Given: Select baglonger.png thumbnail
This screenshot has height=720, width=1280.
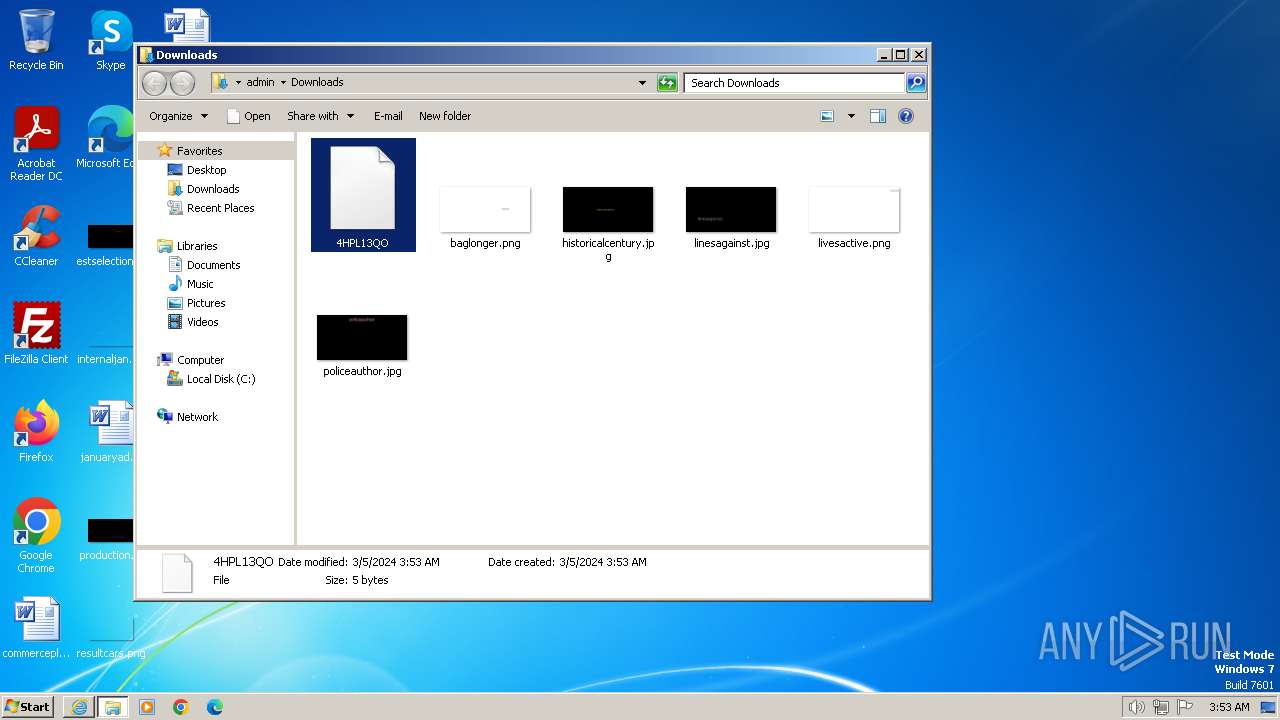Looking at the screenshot, I should pos(485,209).
